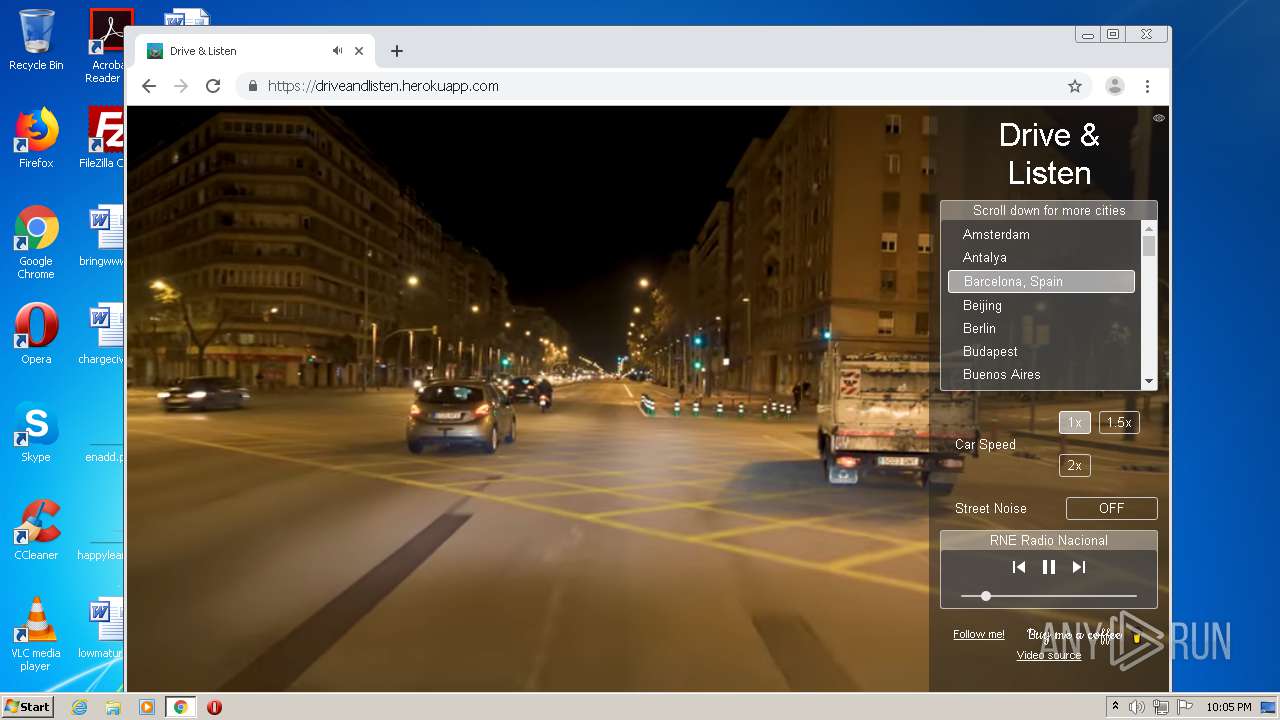Click the address bar URL
Viewport: 1280px width, 720px height.
pyautogui.click(x=383, y=86)
